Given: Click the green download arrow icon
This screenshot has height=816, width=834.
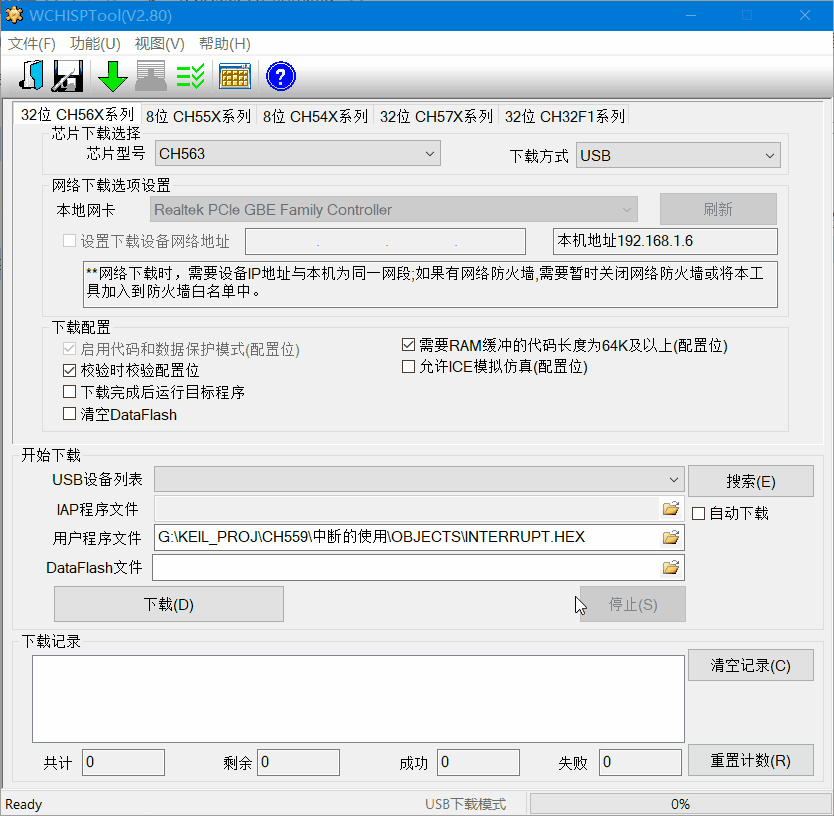Looking at the screenshot, I should [113, 76].
